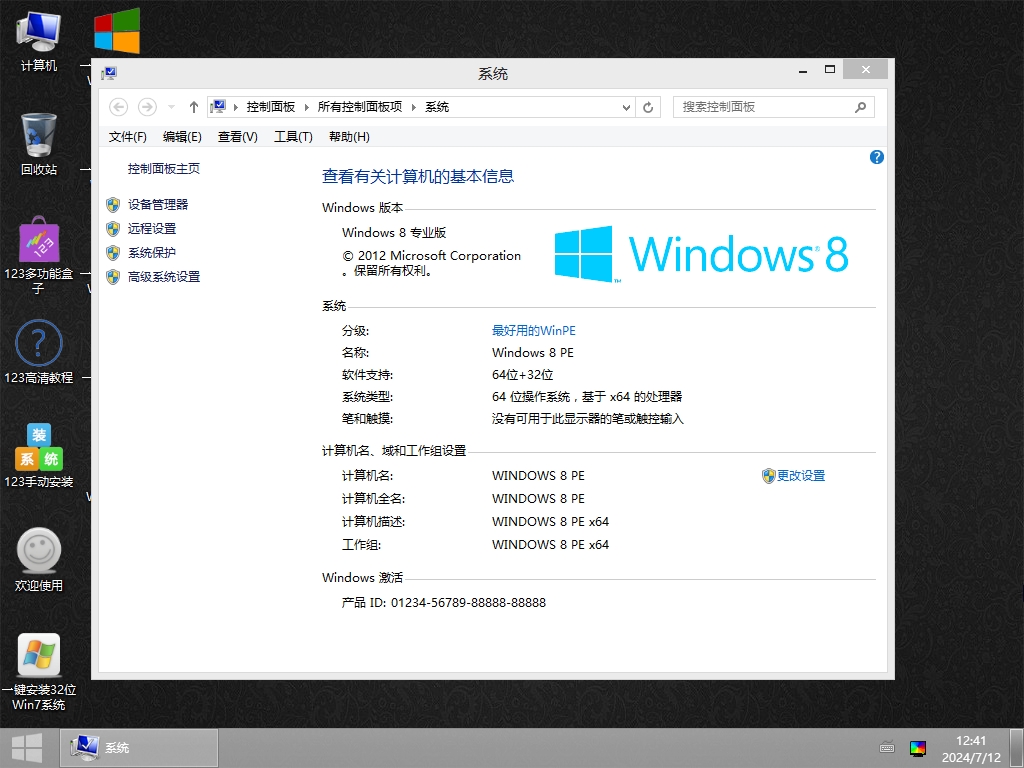This screenshot has height=768, width=1024.
Task: Open the 查看(V) menu
Action: (238, 136)
